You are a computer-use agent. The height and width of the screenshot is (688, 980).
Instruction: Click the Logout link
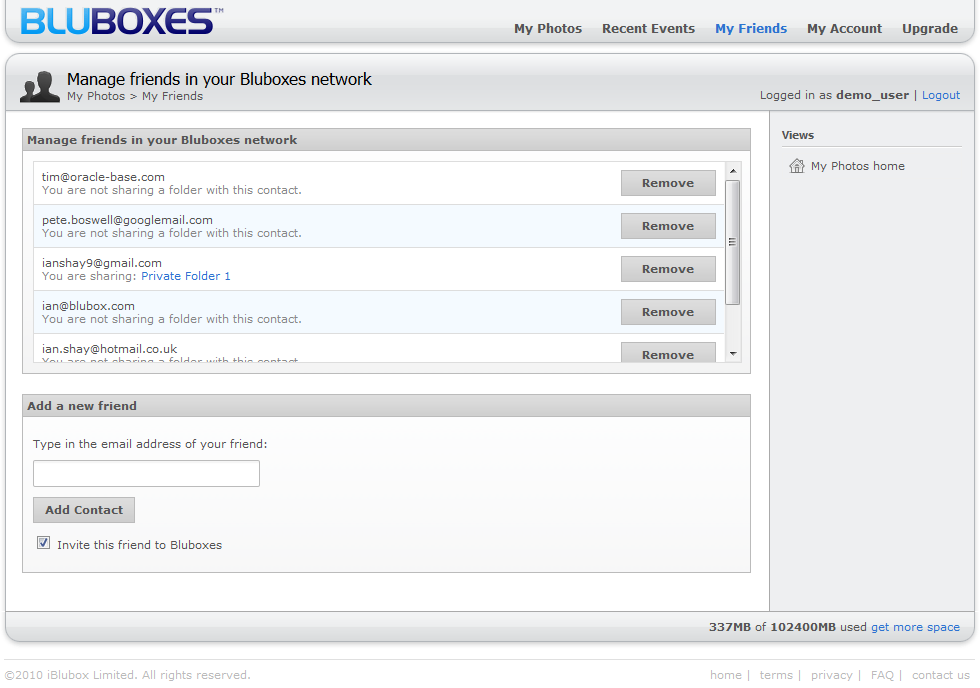click(x=941, y=95)
